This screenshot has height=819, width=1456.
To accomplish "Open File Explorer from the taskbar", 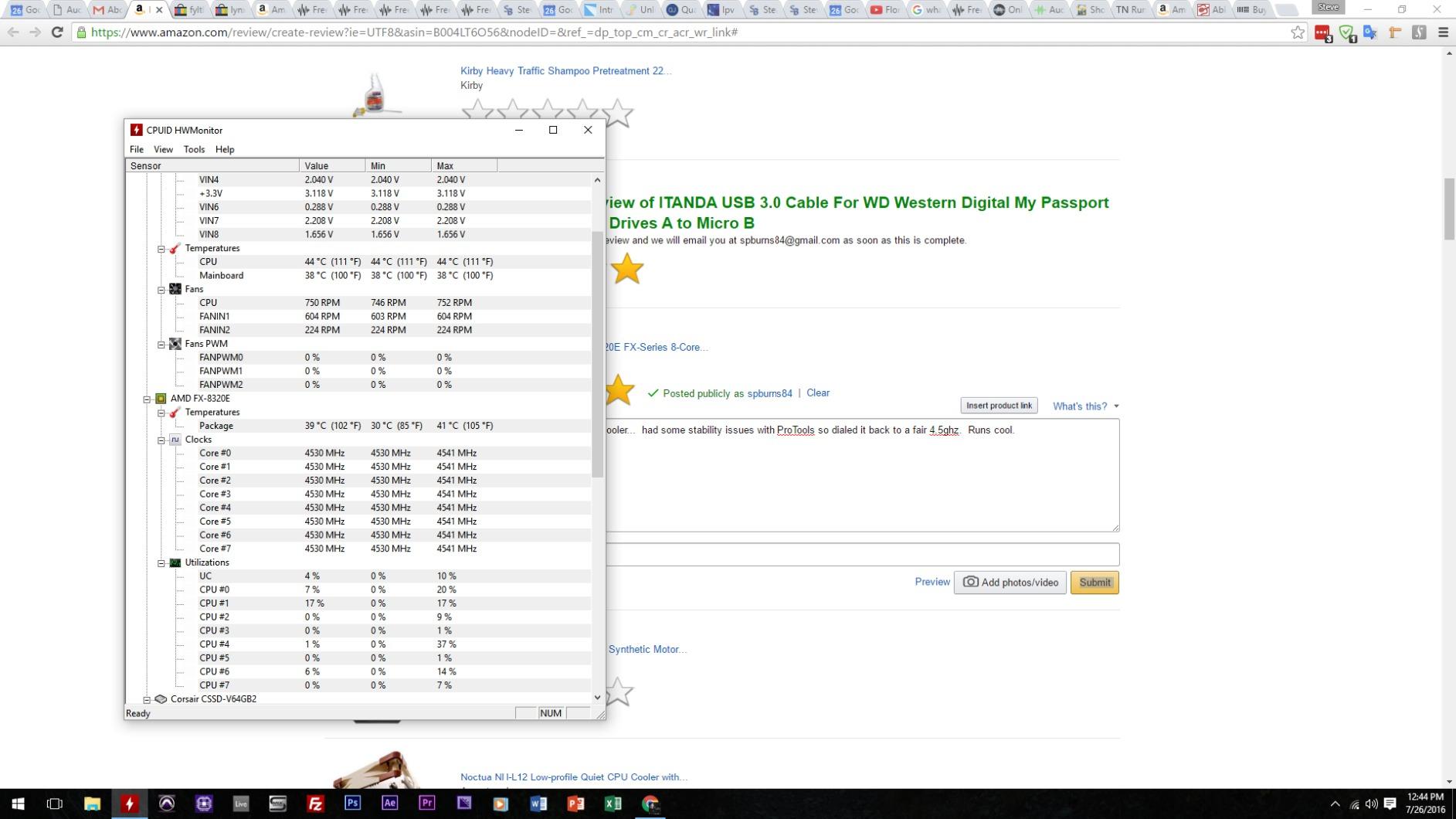I will (x=92, y=804).
